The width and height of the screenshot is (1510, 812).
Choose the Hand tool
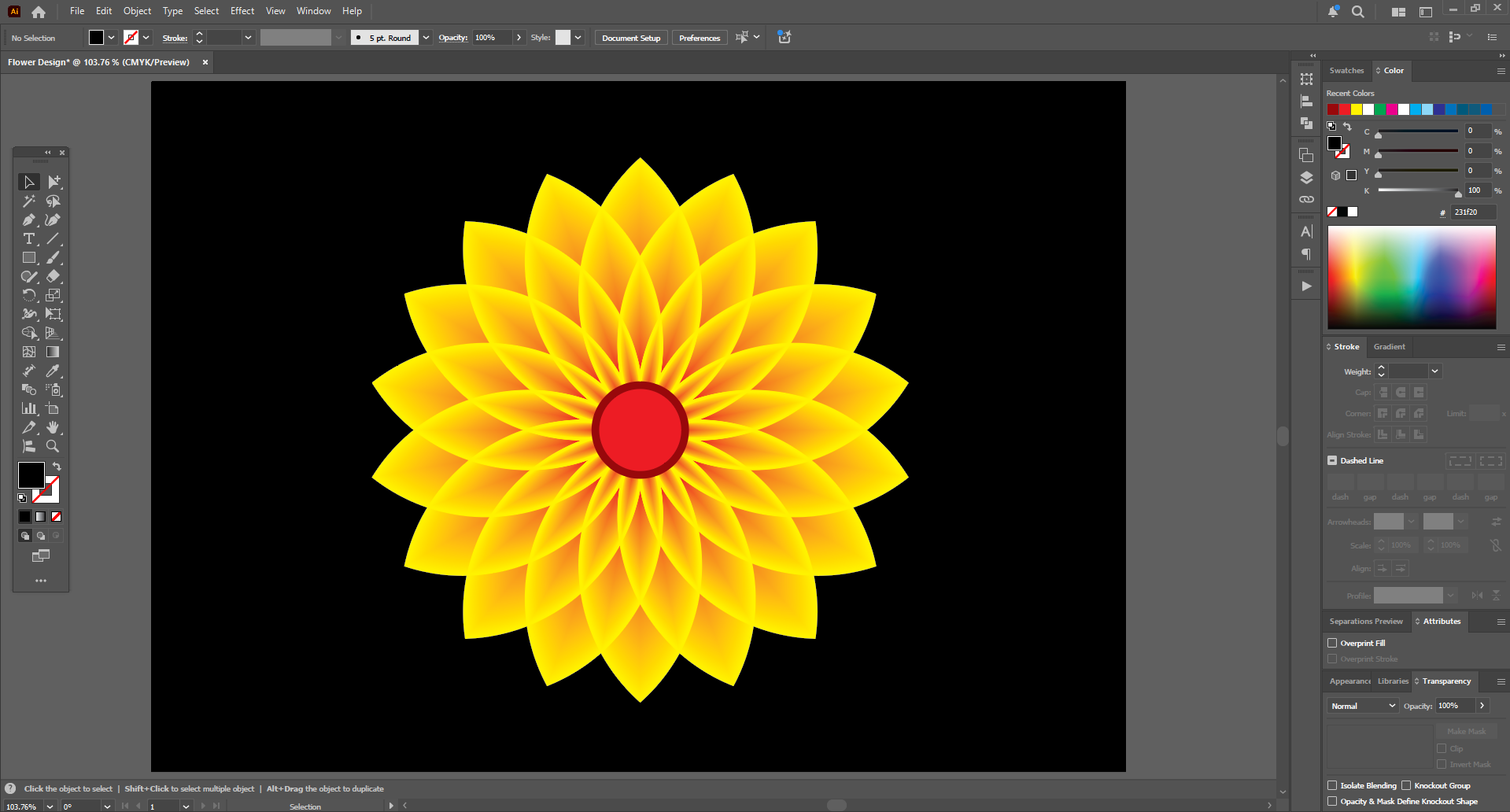tap(53, 427)
